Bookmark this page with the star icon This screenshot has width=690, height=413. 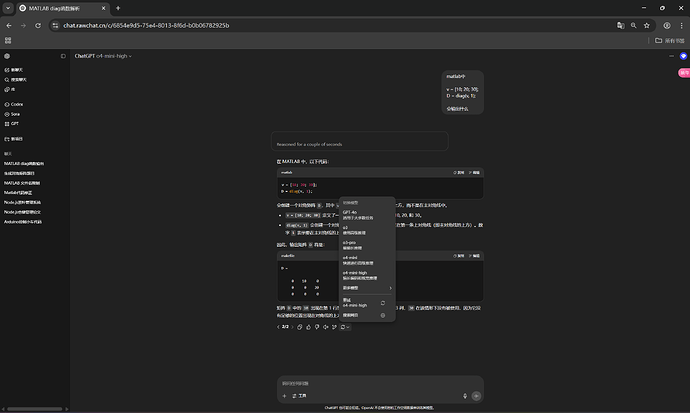[646, 26]
